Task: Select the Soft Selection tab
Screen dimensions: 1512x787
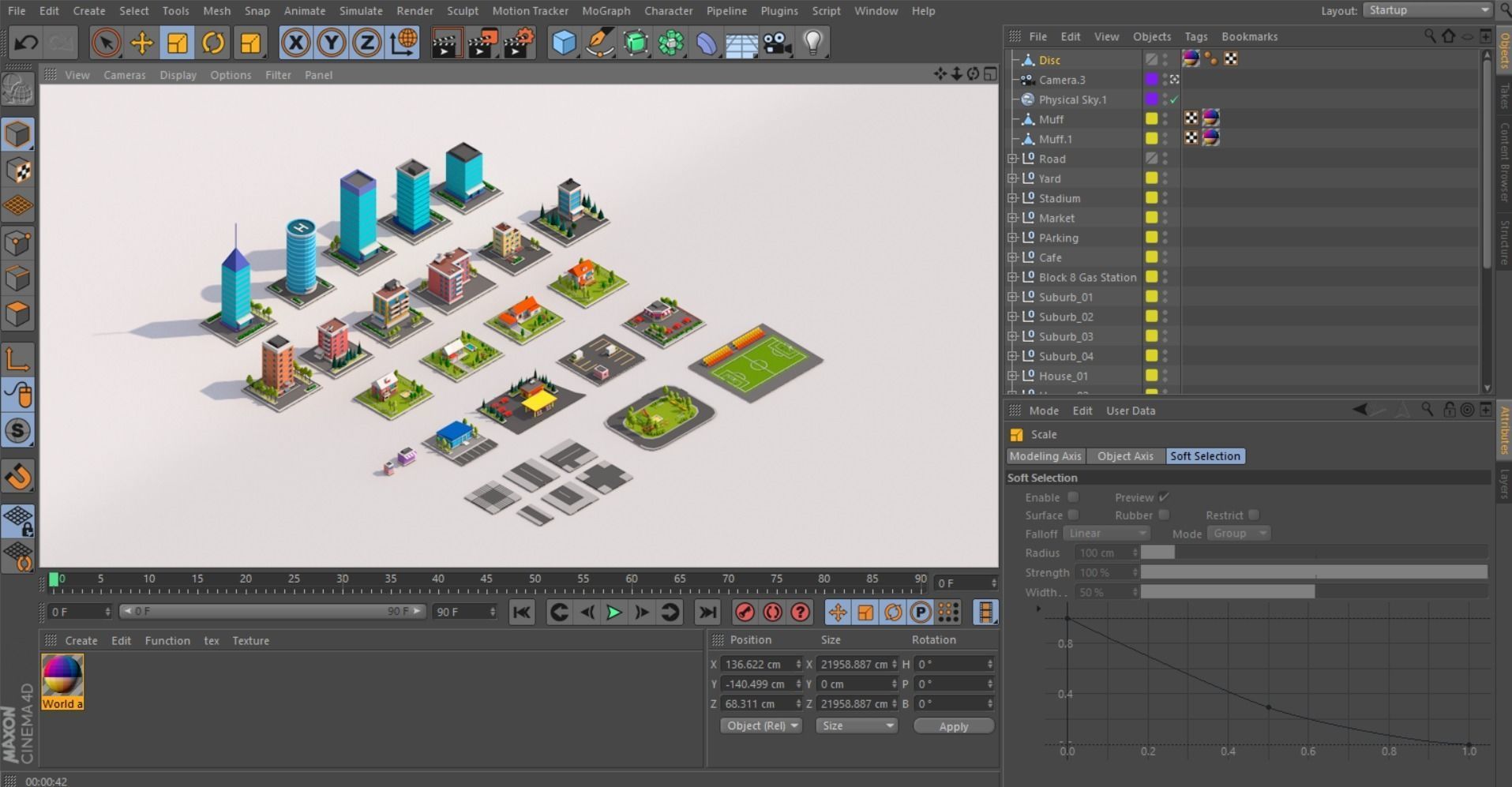Action: point(1205,456)
